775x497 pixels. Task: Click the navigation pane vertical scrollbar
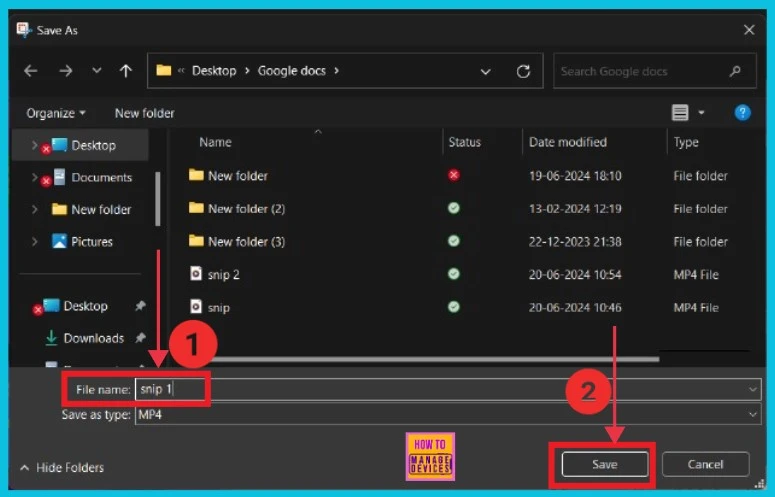pos(158,199)
